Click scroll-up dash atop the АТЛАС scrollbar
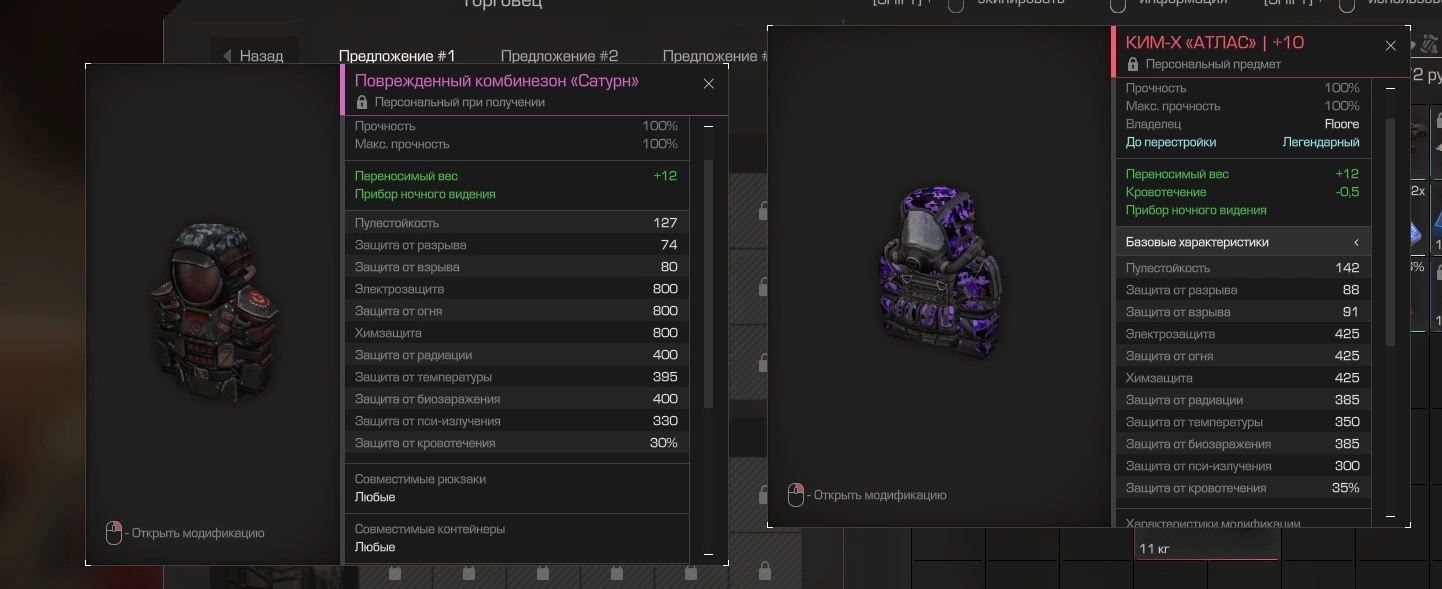 pos(1390,89)
